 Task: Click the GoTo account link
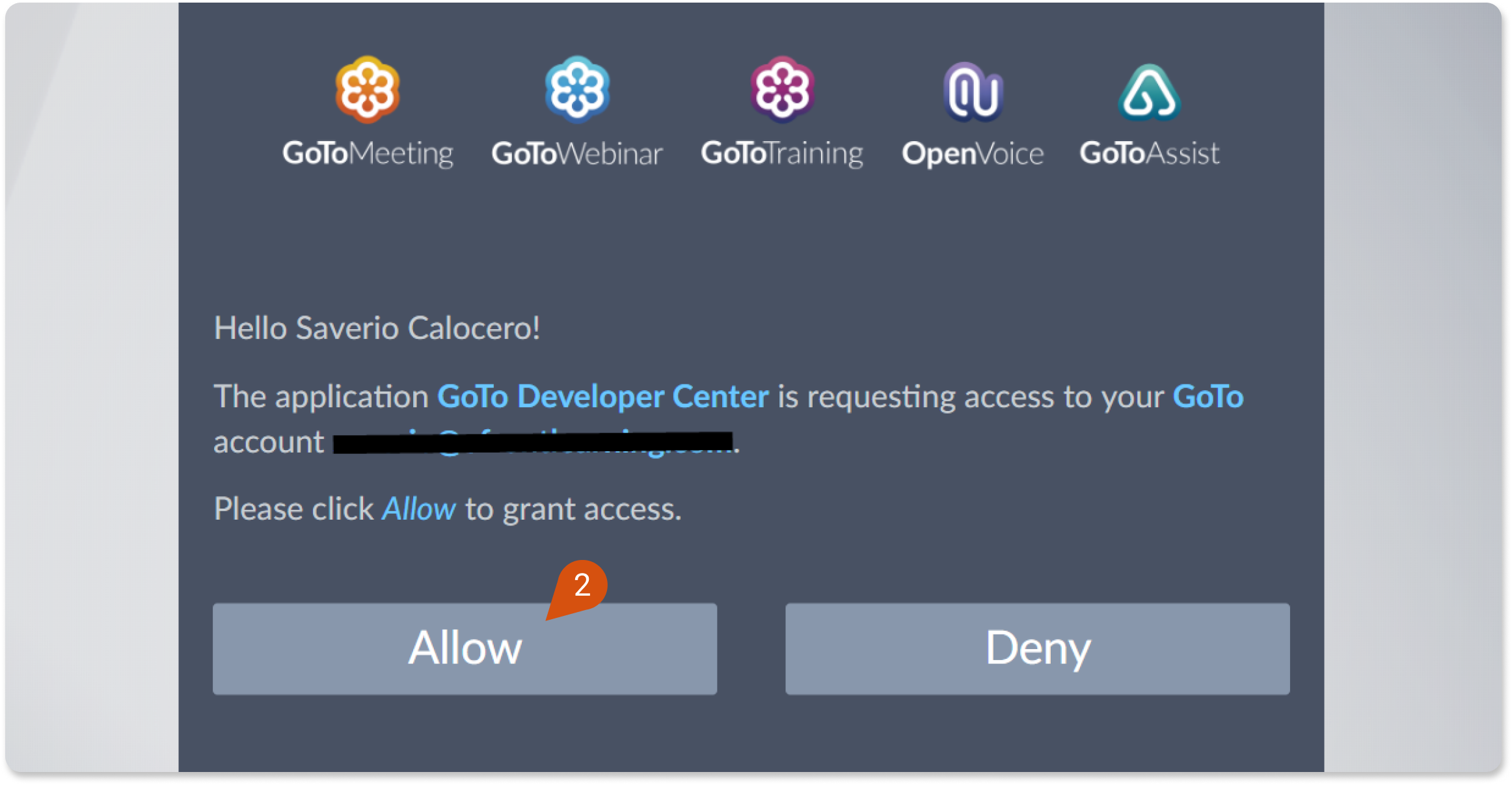click(1220, 395)
